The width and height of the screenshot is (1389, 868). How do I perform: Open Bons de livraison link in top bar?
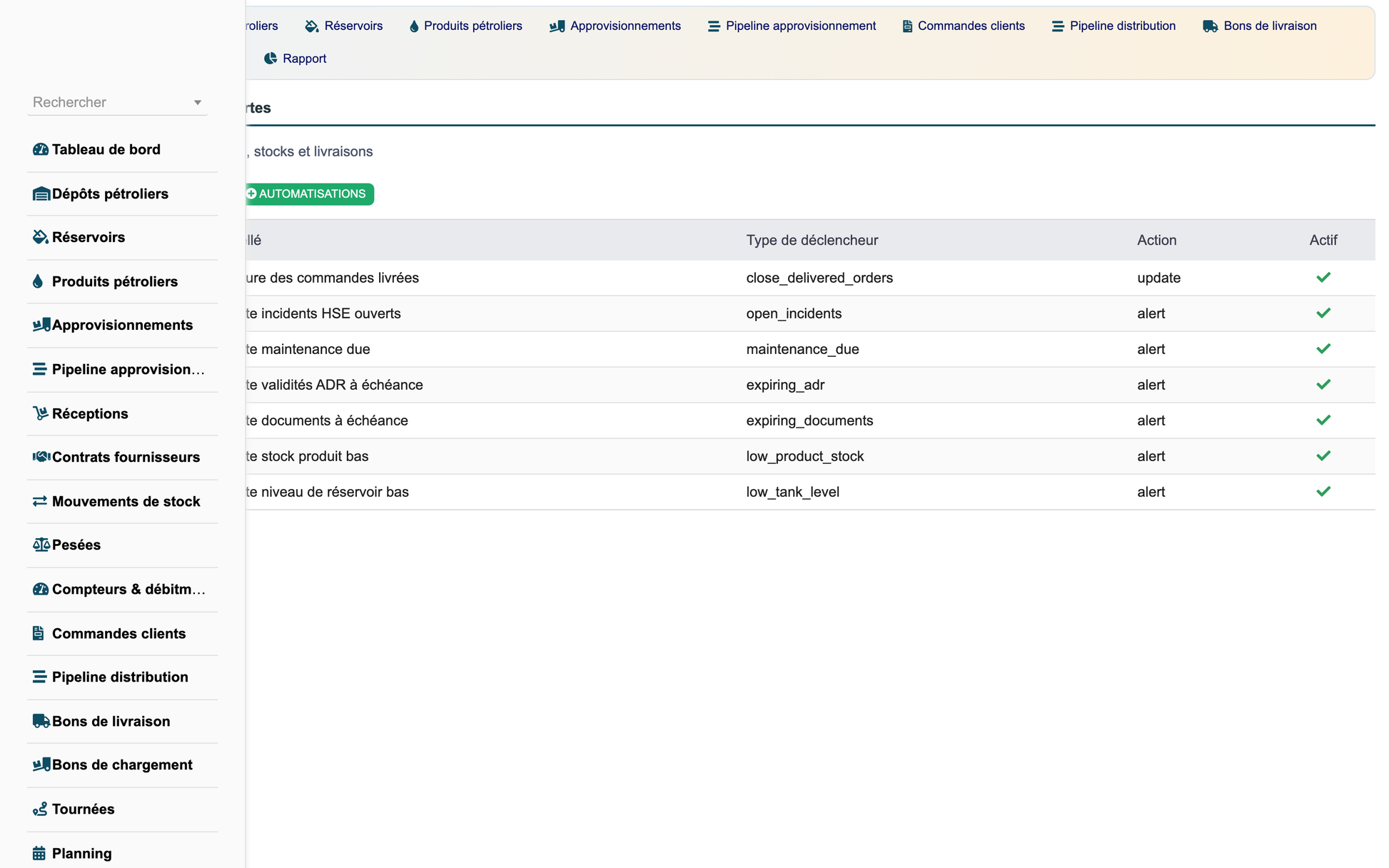tap(1260, 26)
